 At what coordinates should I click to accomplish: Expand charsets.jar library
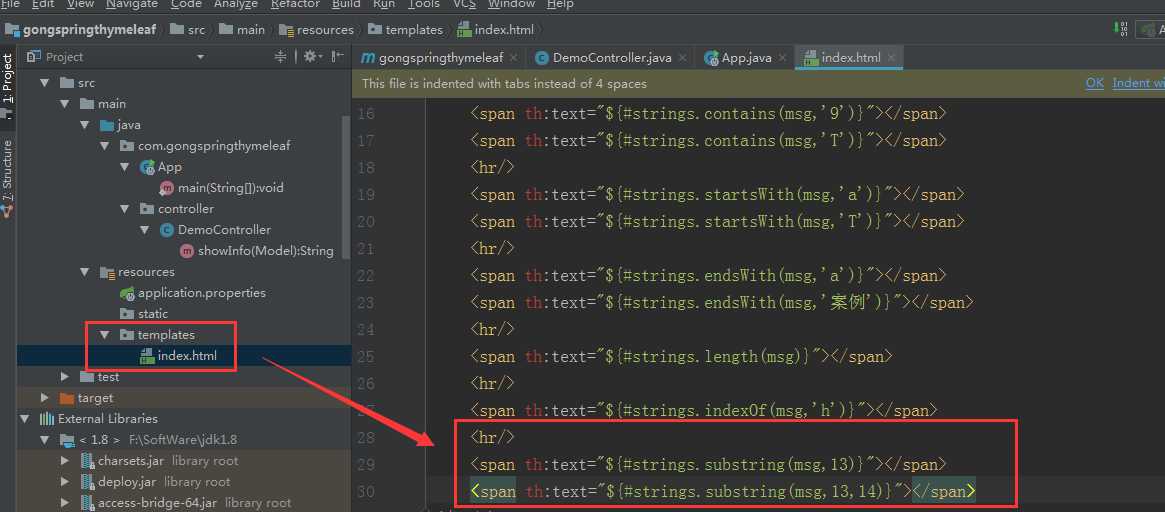coord(65,461)
